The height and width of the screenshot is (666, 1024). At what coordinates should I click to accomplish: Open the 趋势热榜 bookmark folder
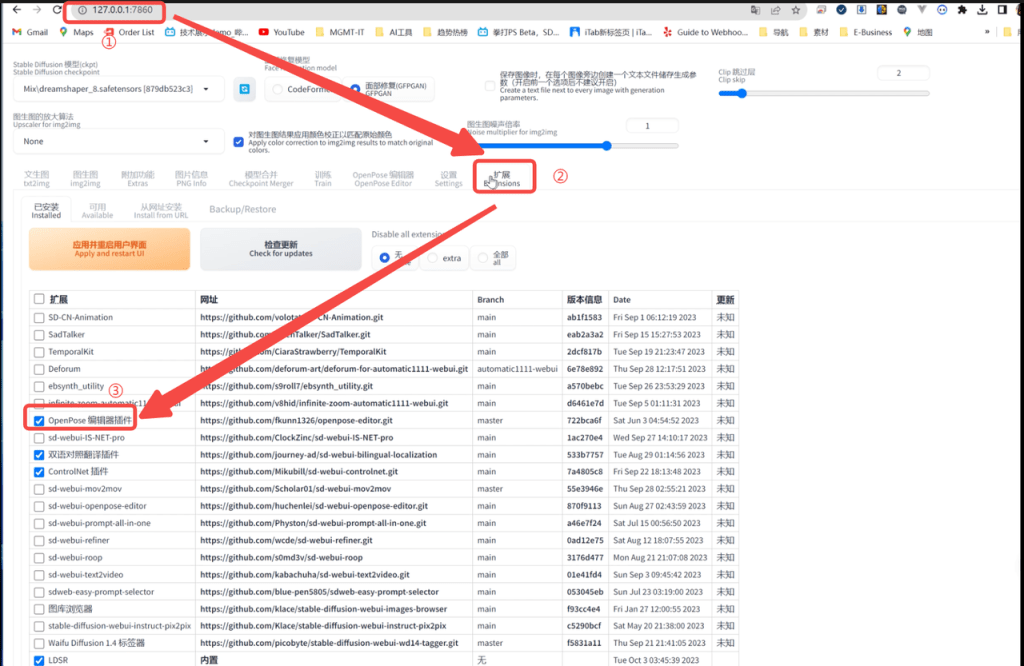coord(445,32)
